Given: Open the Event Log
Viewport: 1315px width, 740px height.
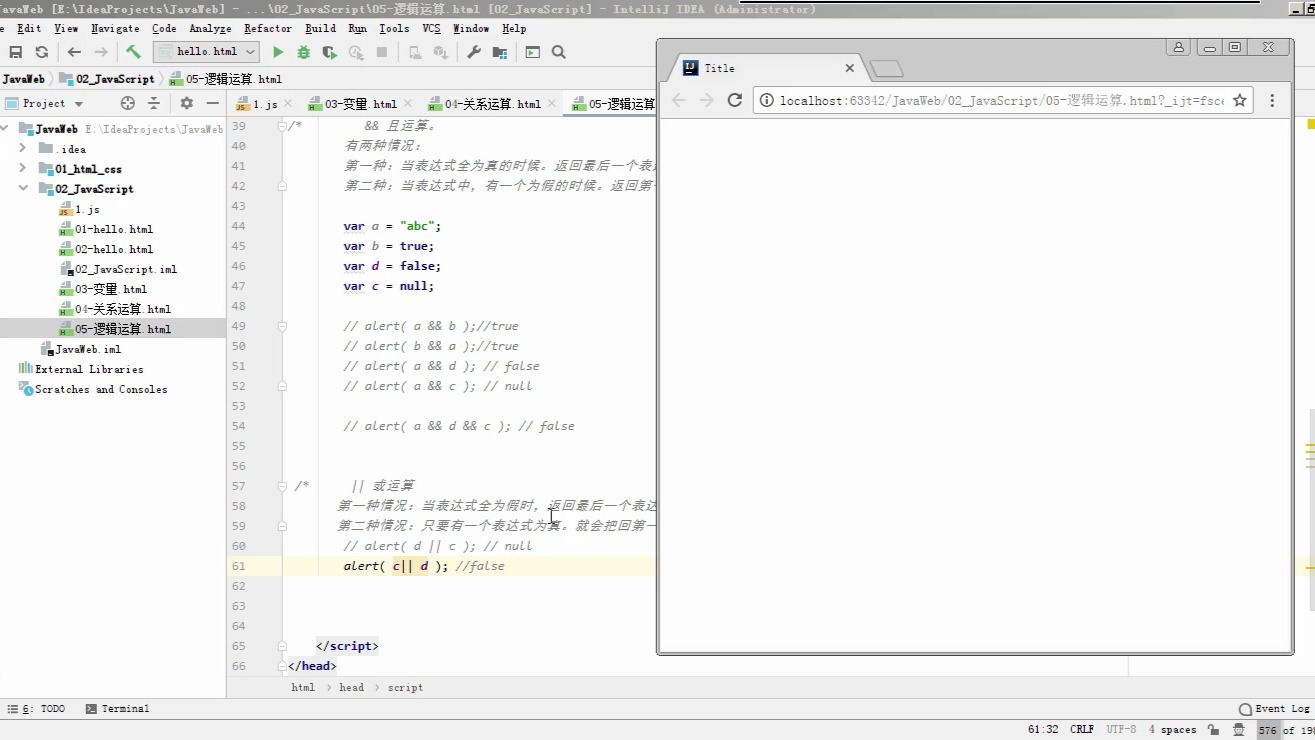Looking at the screenshot, I should [1274, 709].
